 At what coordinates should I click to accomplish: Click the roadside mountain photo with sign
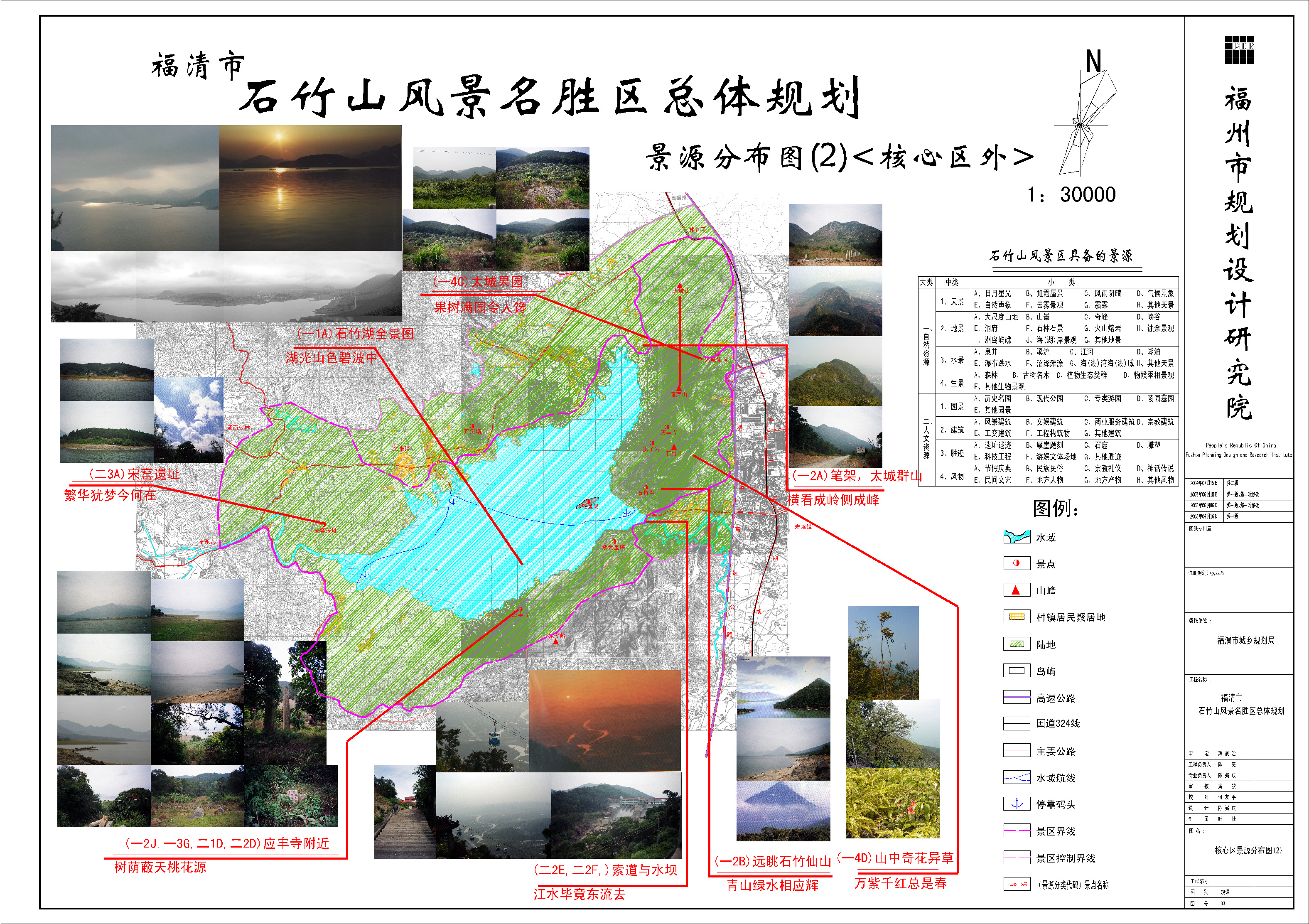click(836, 437)
